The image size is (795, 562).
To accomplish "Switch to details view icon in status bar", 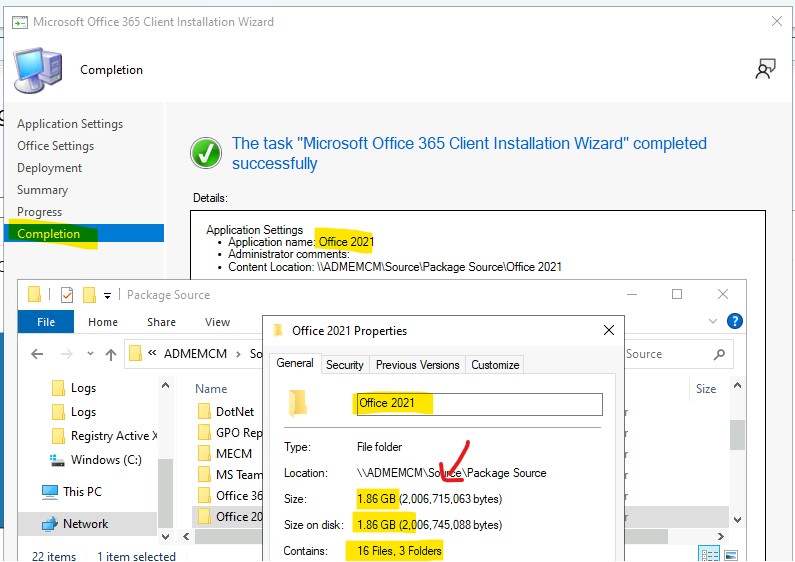I will coord(709,555).
